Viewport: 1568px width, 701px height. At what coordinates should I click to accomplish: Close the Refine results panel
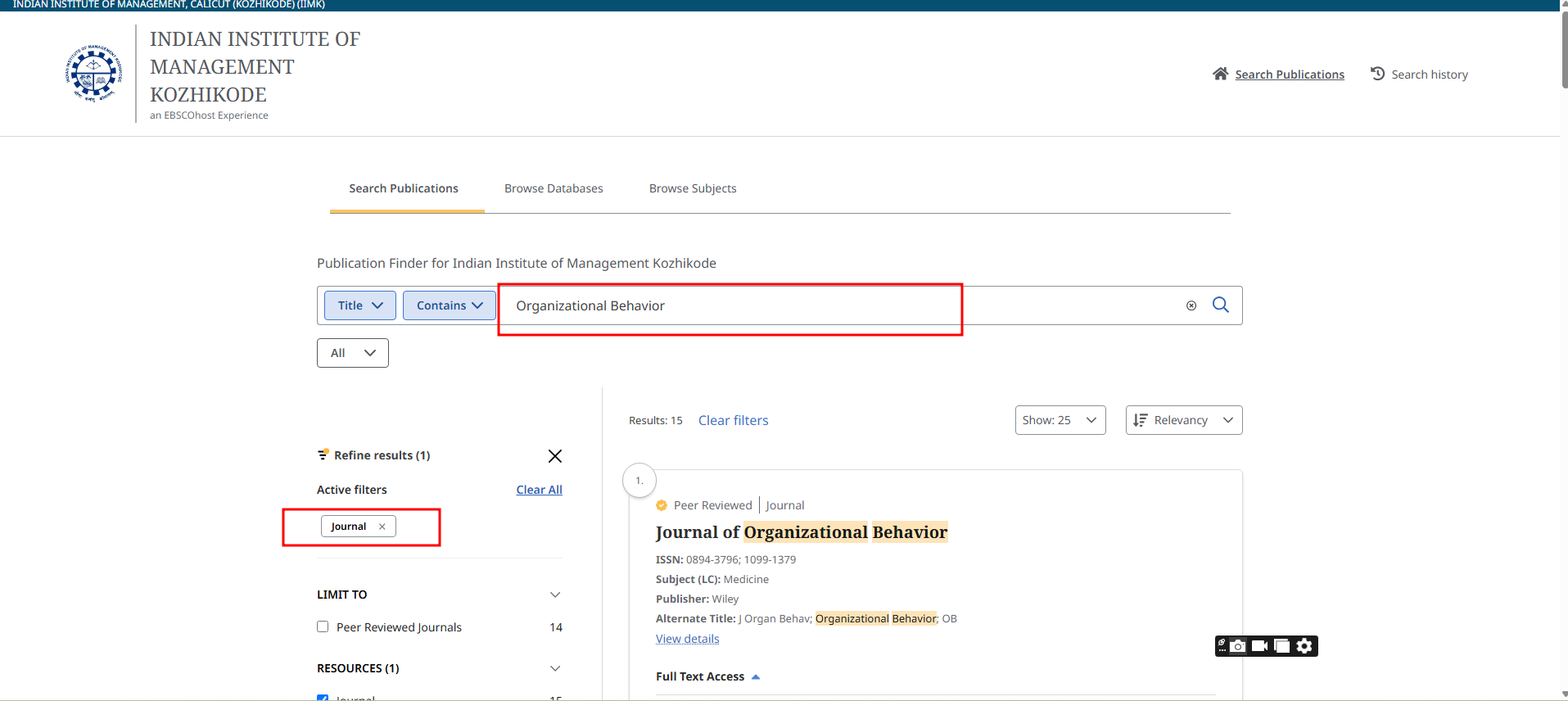pyautogui.click(x=554, y=456)
